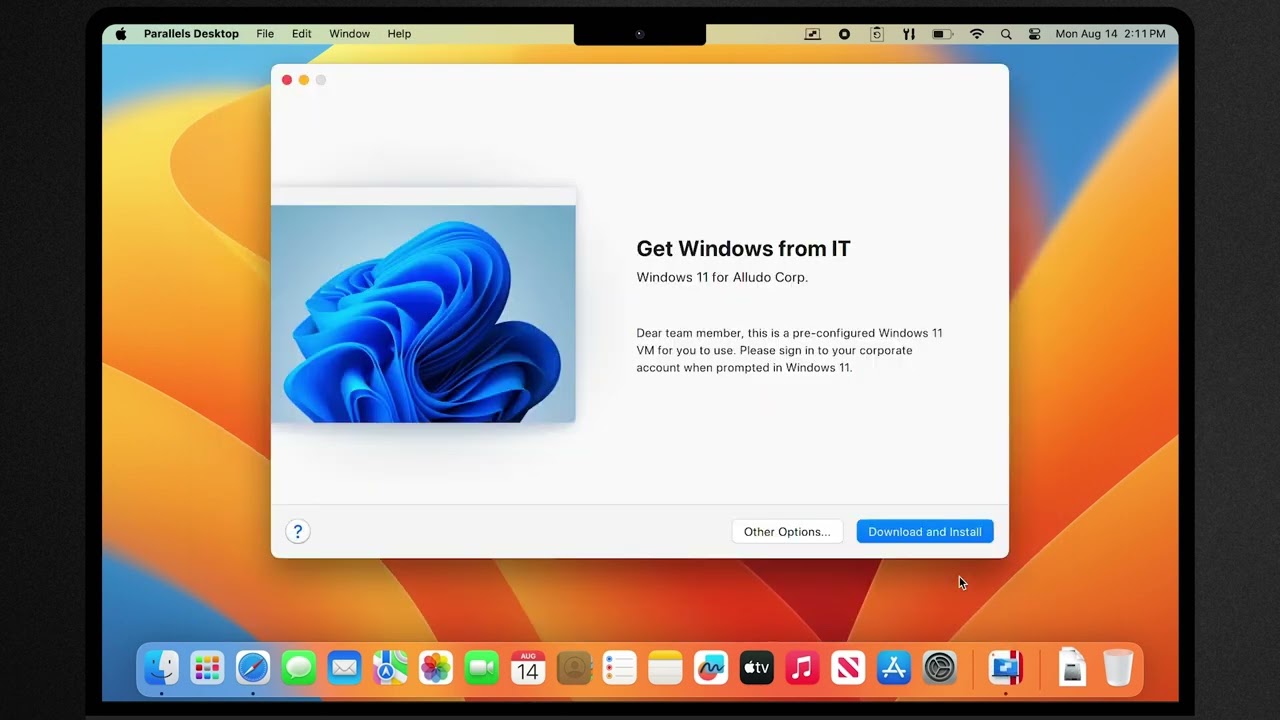
Task: Open Launchpad from the Dock
Action: pos(207,667)
